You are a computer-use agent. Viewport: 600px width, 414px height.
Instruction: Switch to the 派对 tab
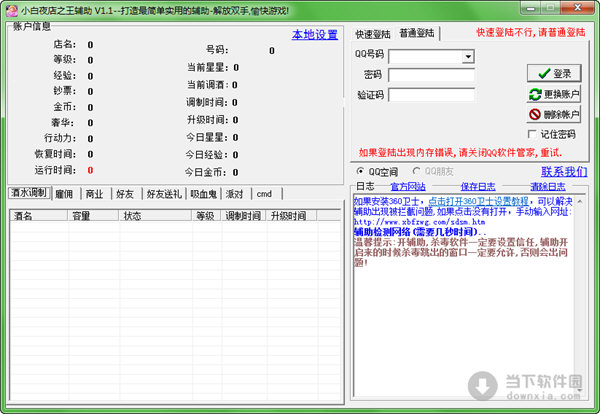(x=235, y=194)
